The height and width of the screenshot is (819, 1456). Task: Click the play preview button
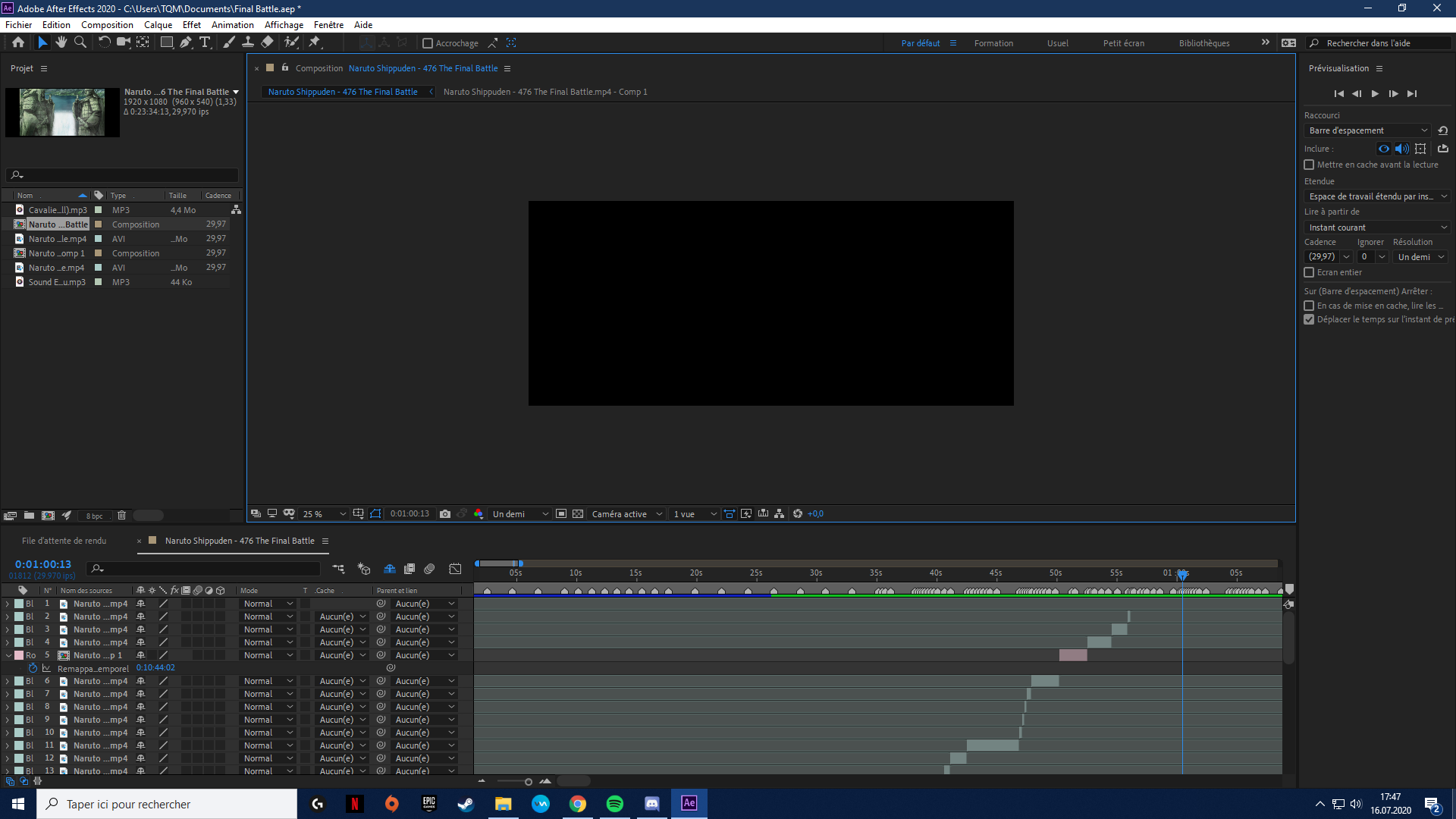point(1375,94)
